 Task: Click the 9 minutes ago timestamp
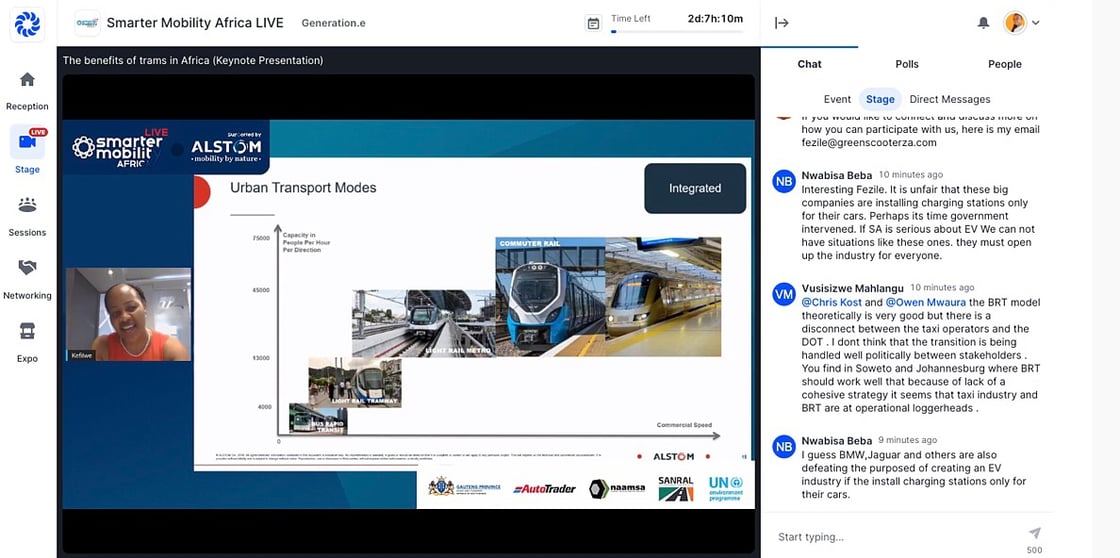pyautogui.click(x=907, y=441)
